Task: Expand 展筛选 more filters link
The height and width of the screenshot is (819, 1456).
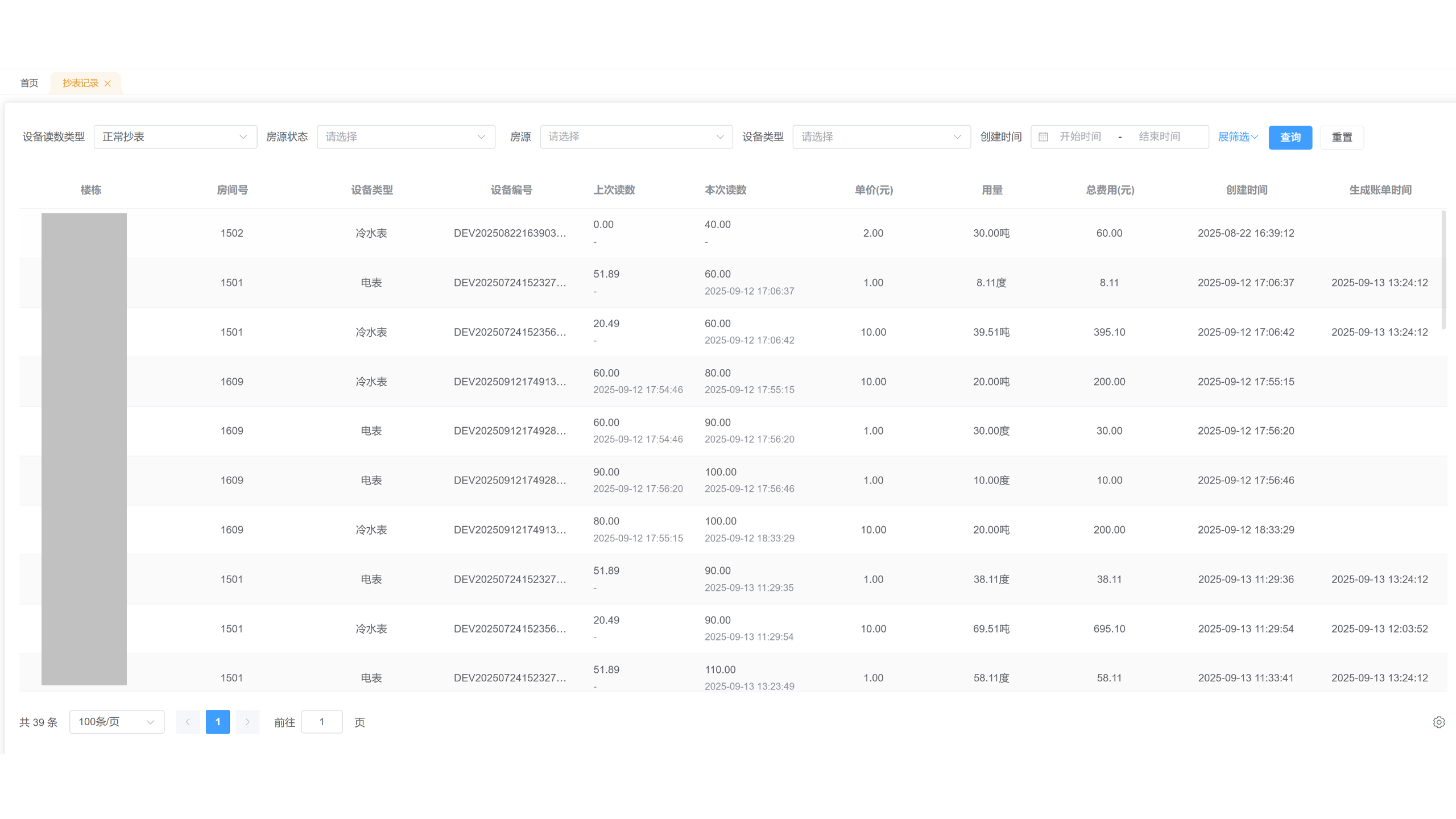Action: click(1238, 137)
